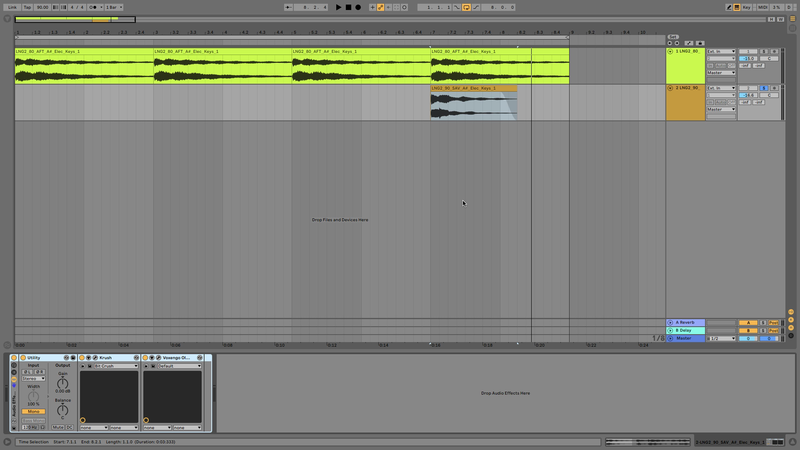800x450 pixels.
Task: Fold track 2 LNG2_90 header arrow
Action: point(670,88)
